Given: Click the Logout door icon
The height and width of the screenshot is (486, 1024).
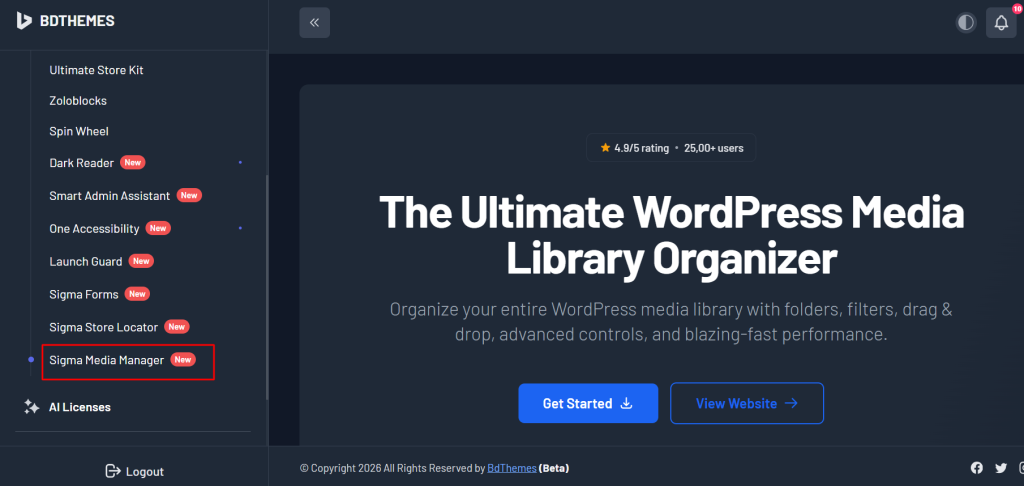Looking at the screenshot, I should pos(113,471).
